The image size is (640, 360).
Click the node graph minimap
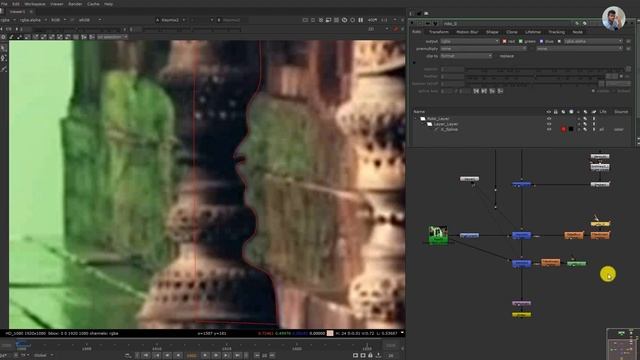[622, 344]
